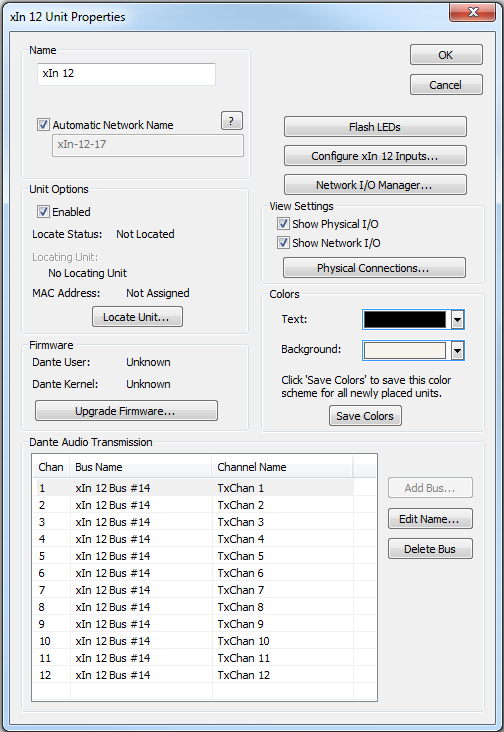Image resolution: width=504 pixels, height=732 pixels.
Task: Click the network name field xIn-12-17
Action: (148, 145)
